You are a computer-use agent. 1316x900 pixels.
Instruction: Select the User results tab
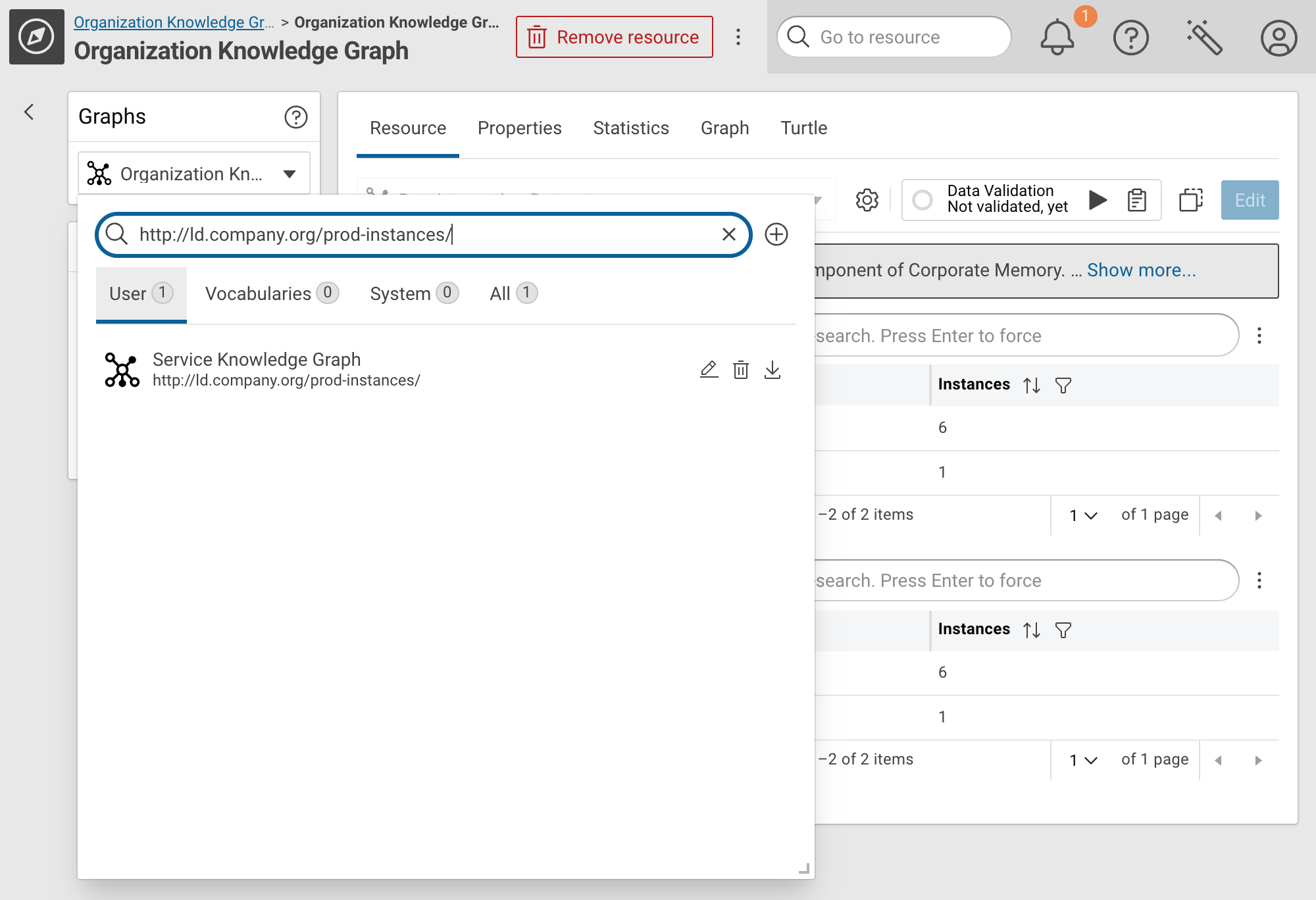point(141,294)
